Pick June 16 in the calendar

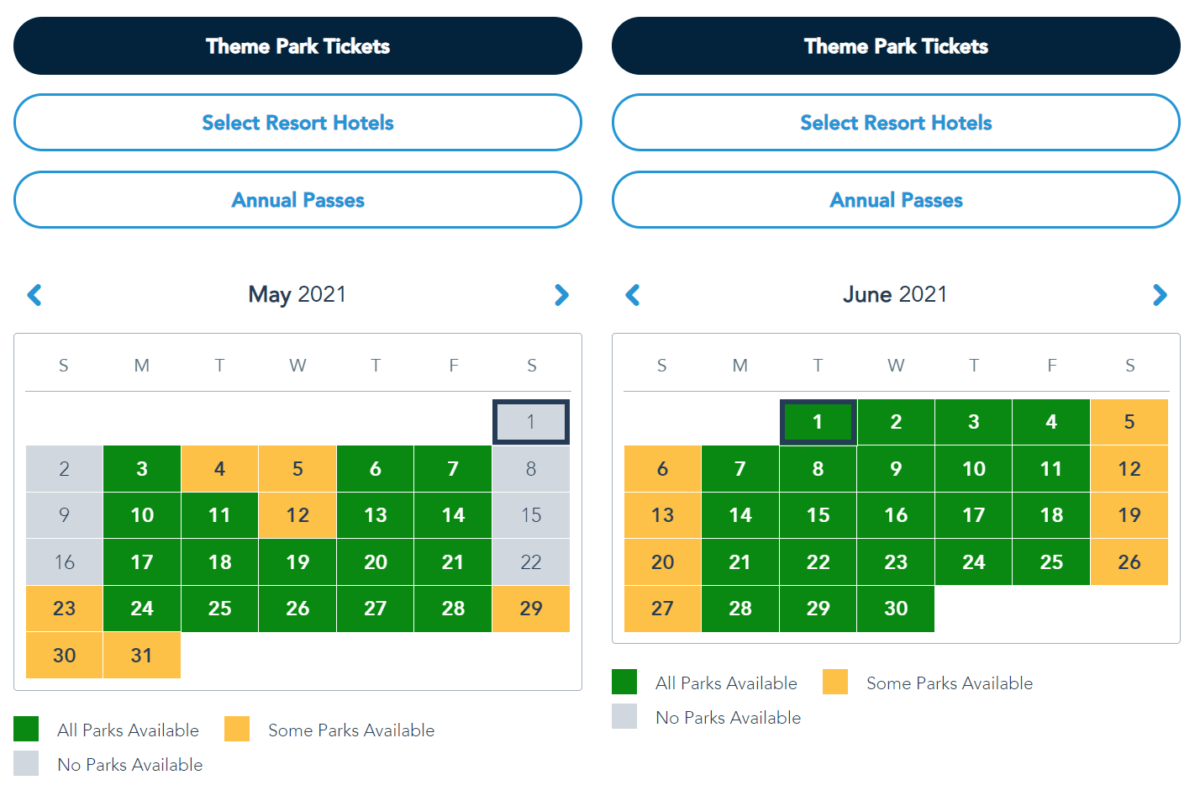click(x=895, y=515)
